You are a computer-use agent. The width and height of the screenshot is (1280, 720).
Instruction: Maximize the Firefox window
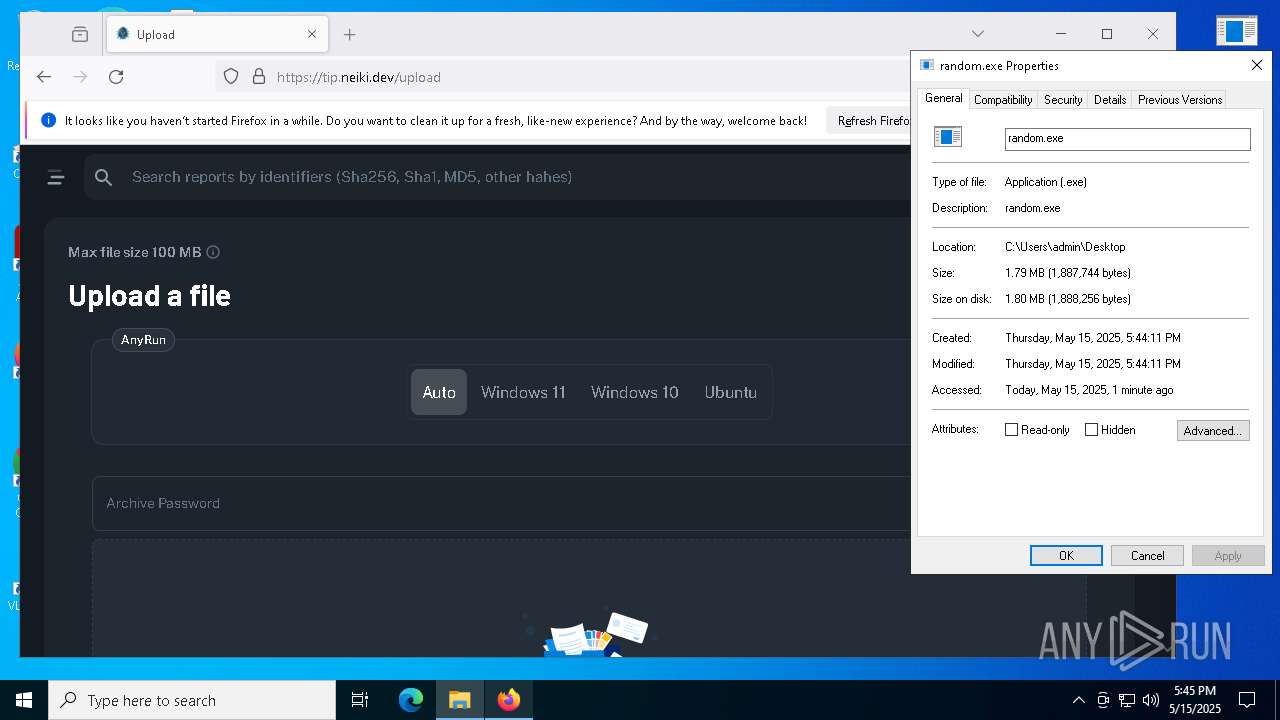tap(1107, 34)
